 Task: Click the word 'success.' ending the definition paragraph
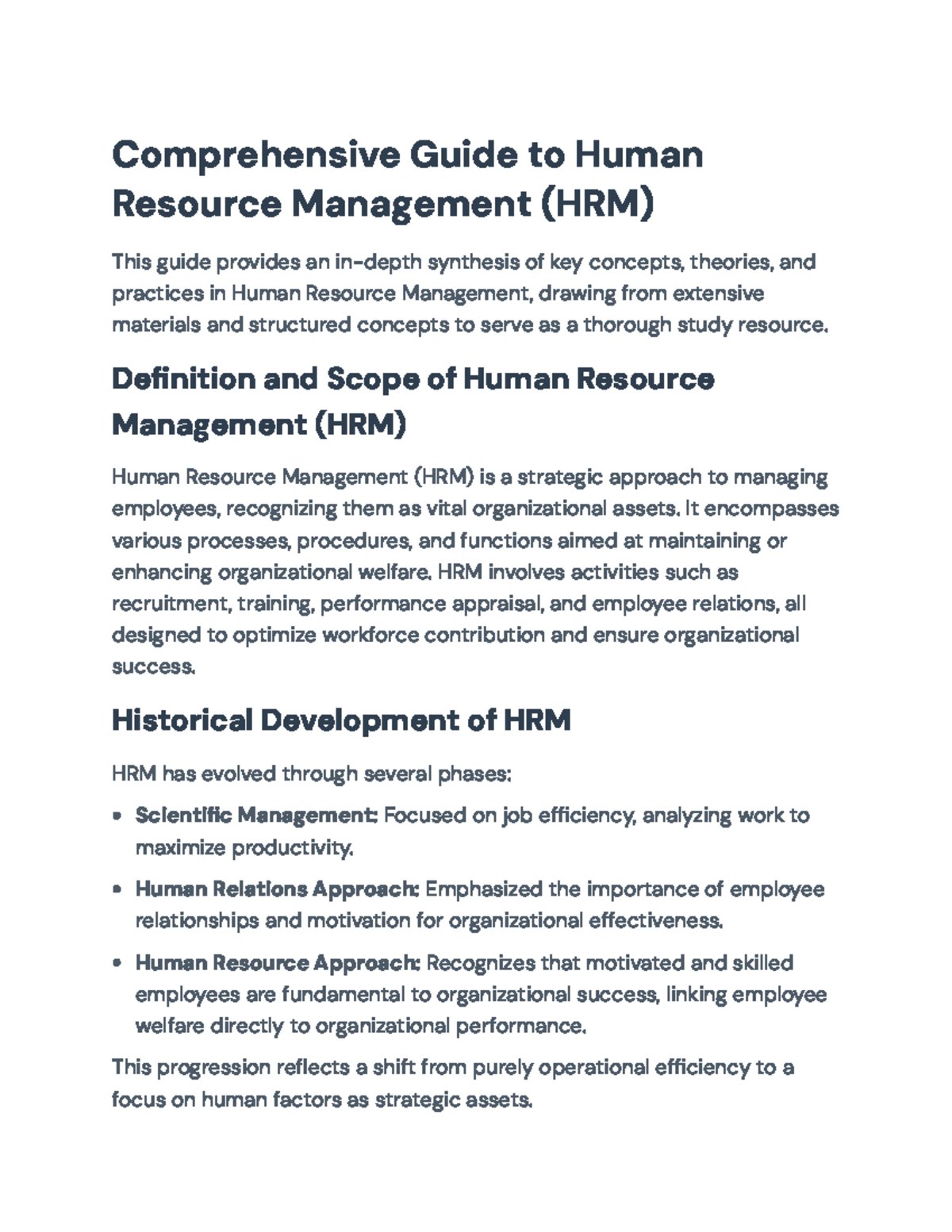tap(153, 667)
